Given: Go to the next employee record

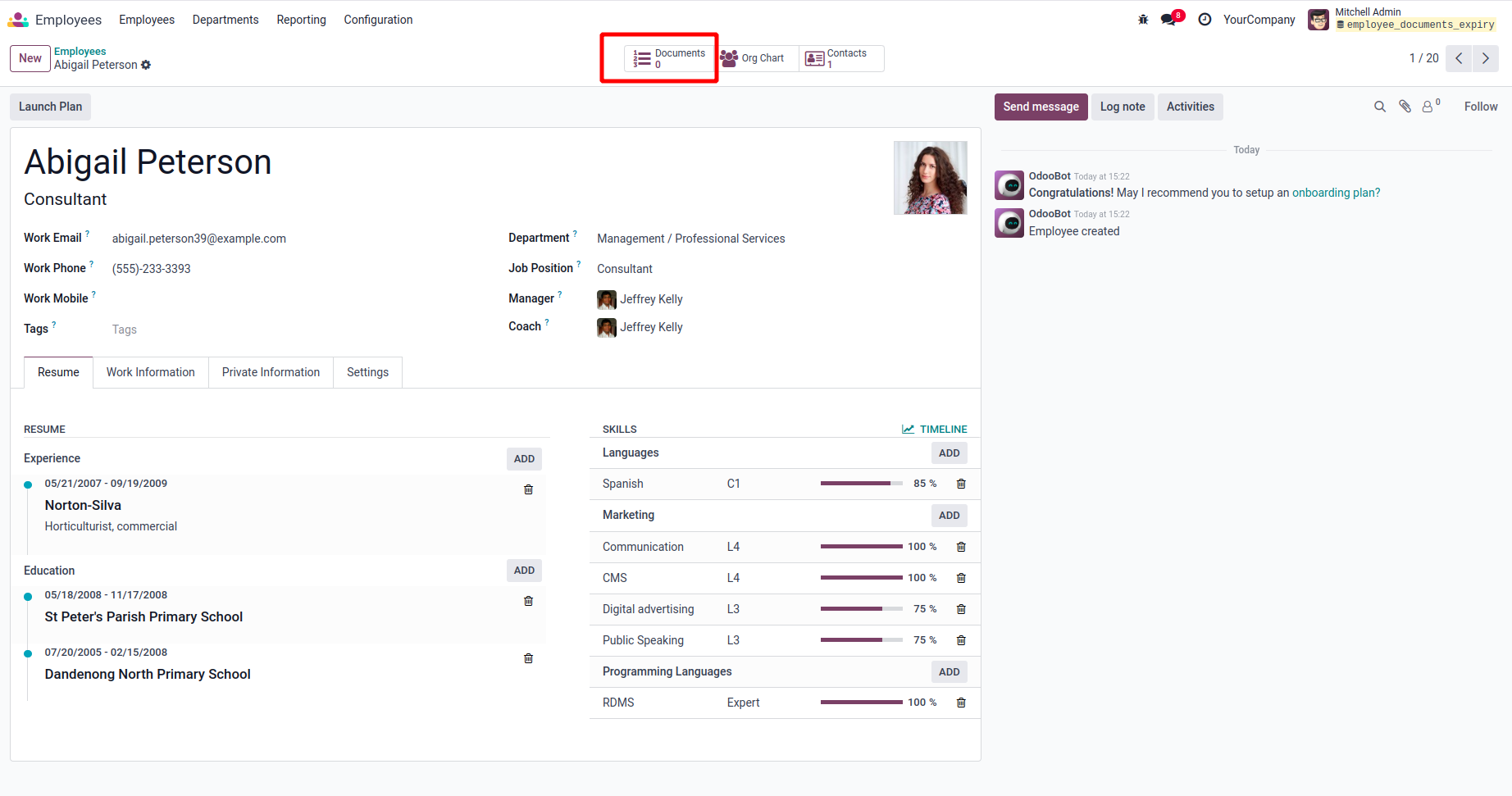Looking at the screenshot, I should pyautogui.click(x=1485, y=58).
